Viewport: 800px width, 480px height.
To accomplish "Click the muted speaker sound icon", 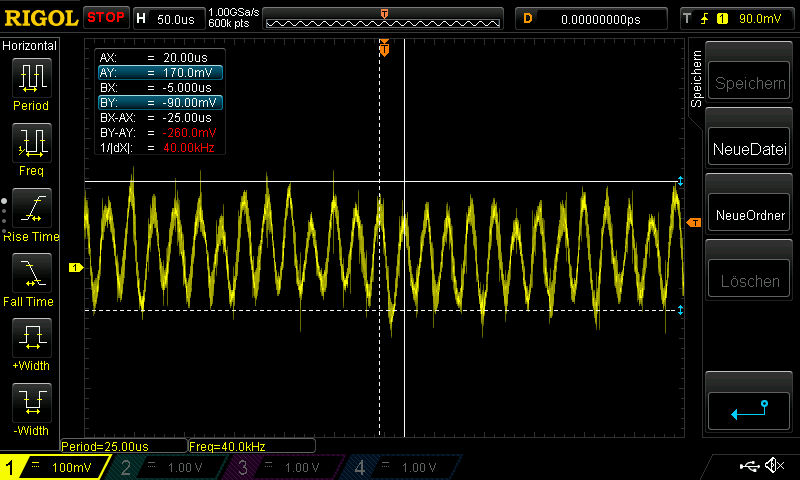I will point(775,465).
